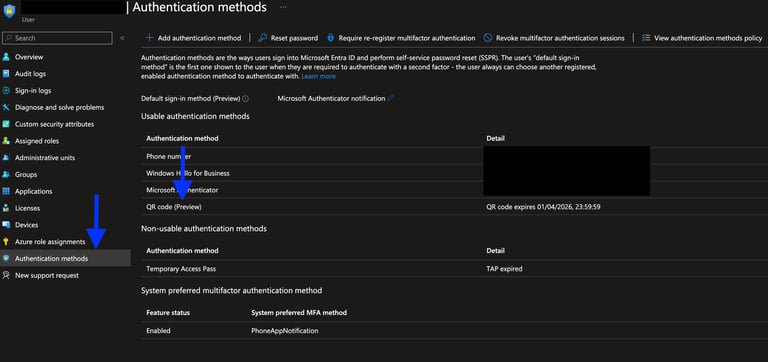
Task: Click the pencil icon to edit default sign-in method
Action: 390,98
